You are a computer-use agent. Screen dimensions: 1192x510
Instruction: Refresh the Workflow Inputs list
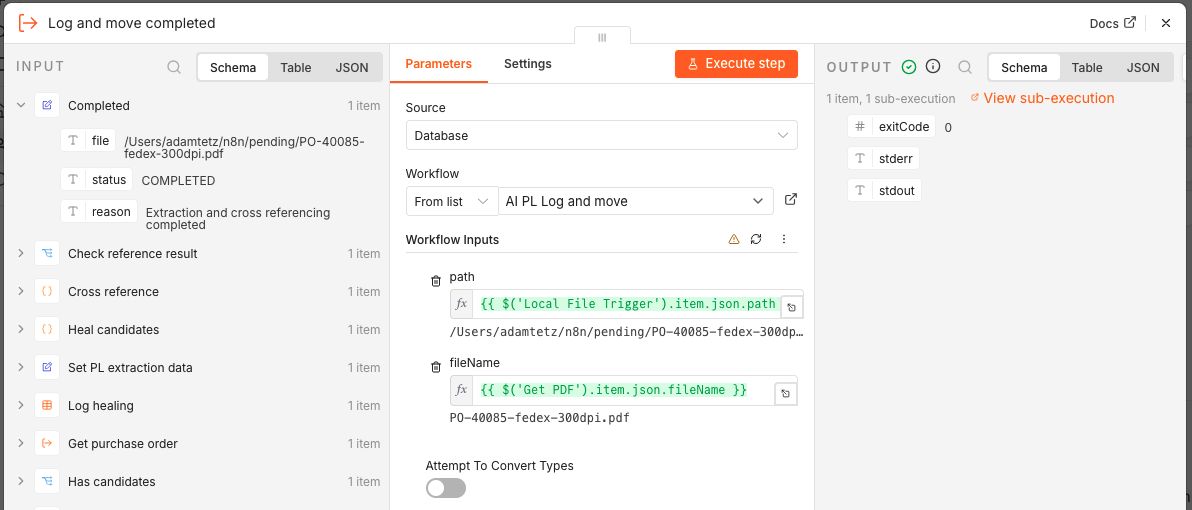[756, 239]
